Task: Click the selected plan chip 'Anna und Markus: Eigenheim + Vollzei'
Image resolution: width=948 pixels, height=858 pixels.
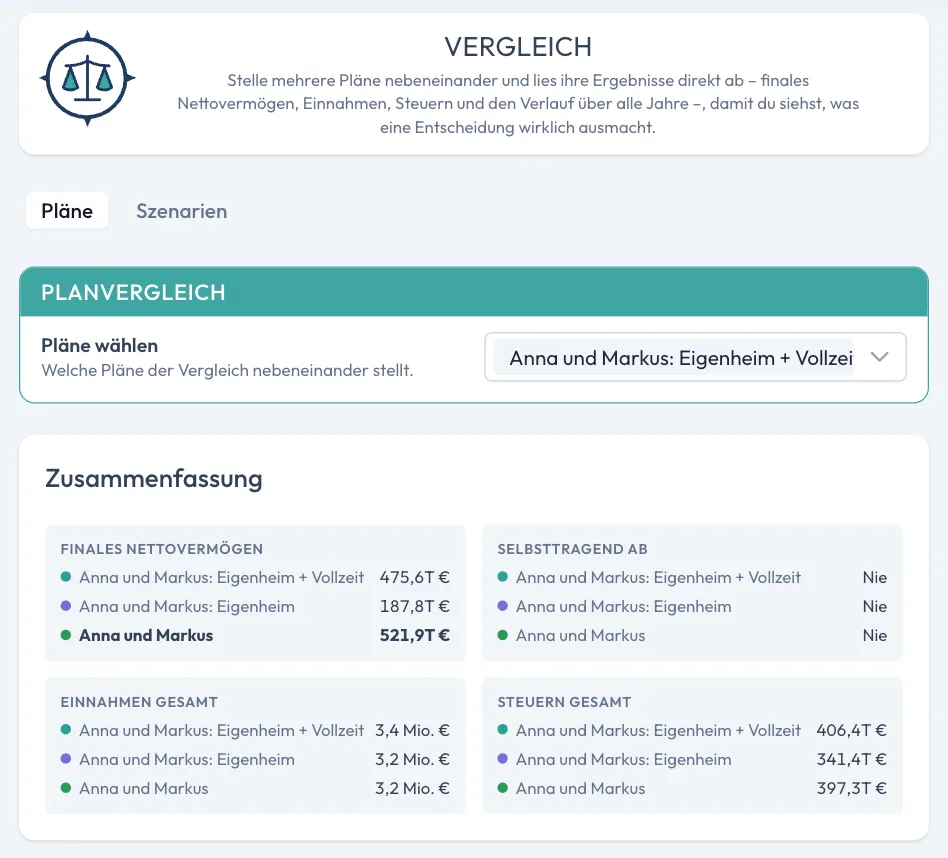Action: 674,357
